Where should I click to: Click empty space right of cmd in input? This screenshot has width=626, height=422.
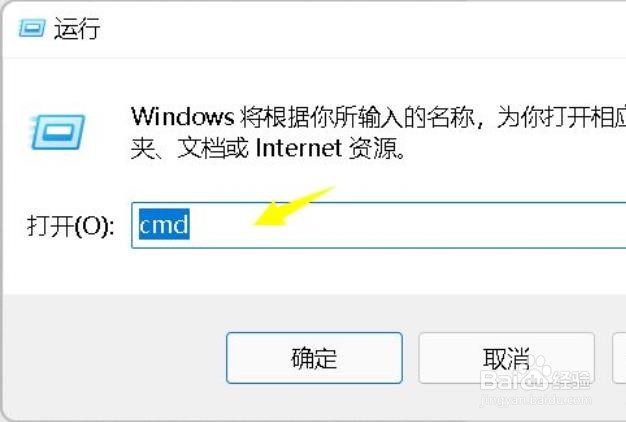pos(399,225)
